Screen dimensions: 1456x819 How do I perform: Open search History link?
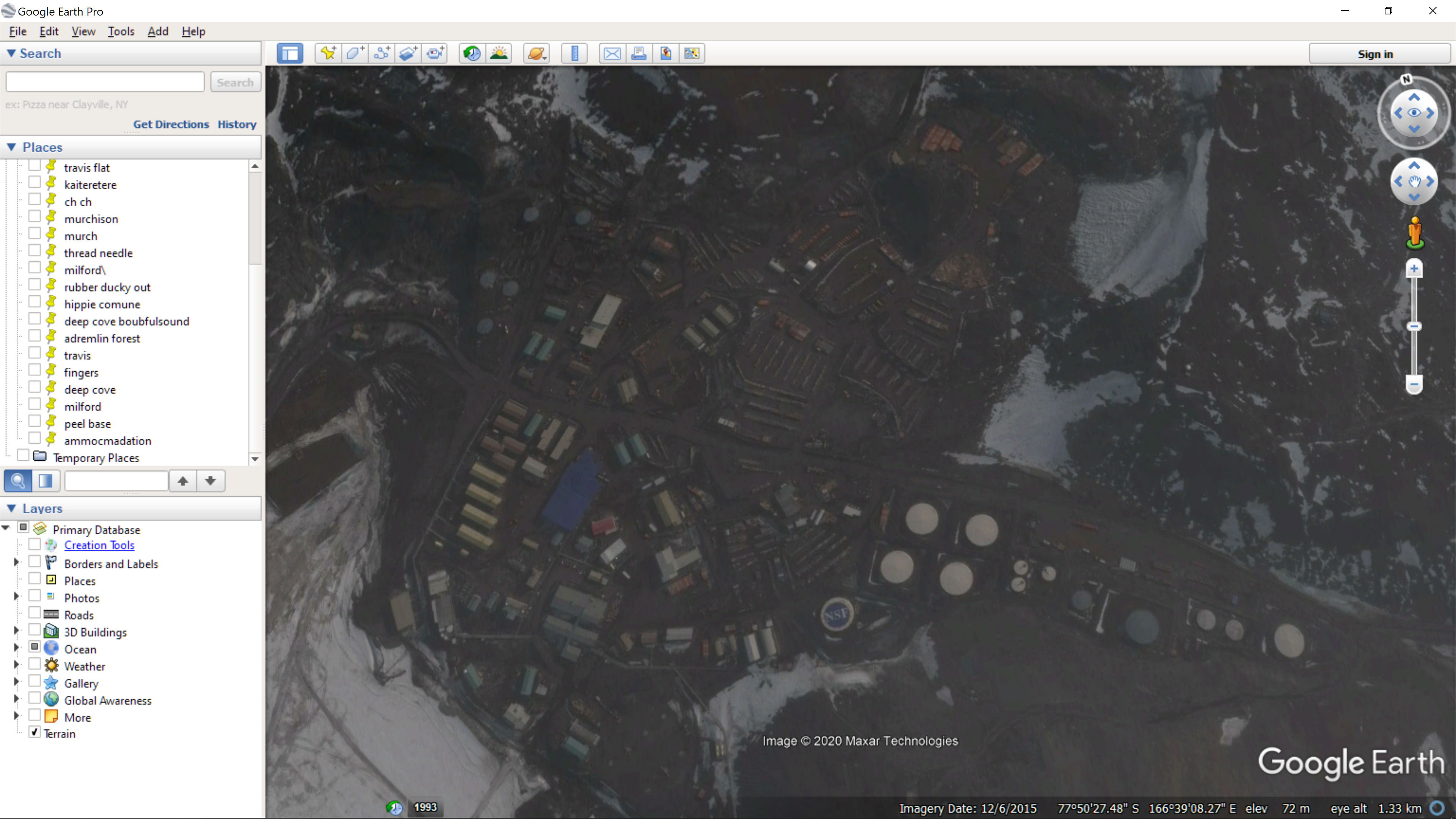[x=237, y=124]
